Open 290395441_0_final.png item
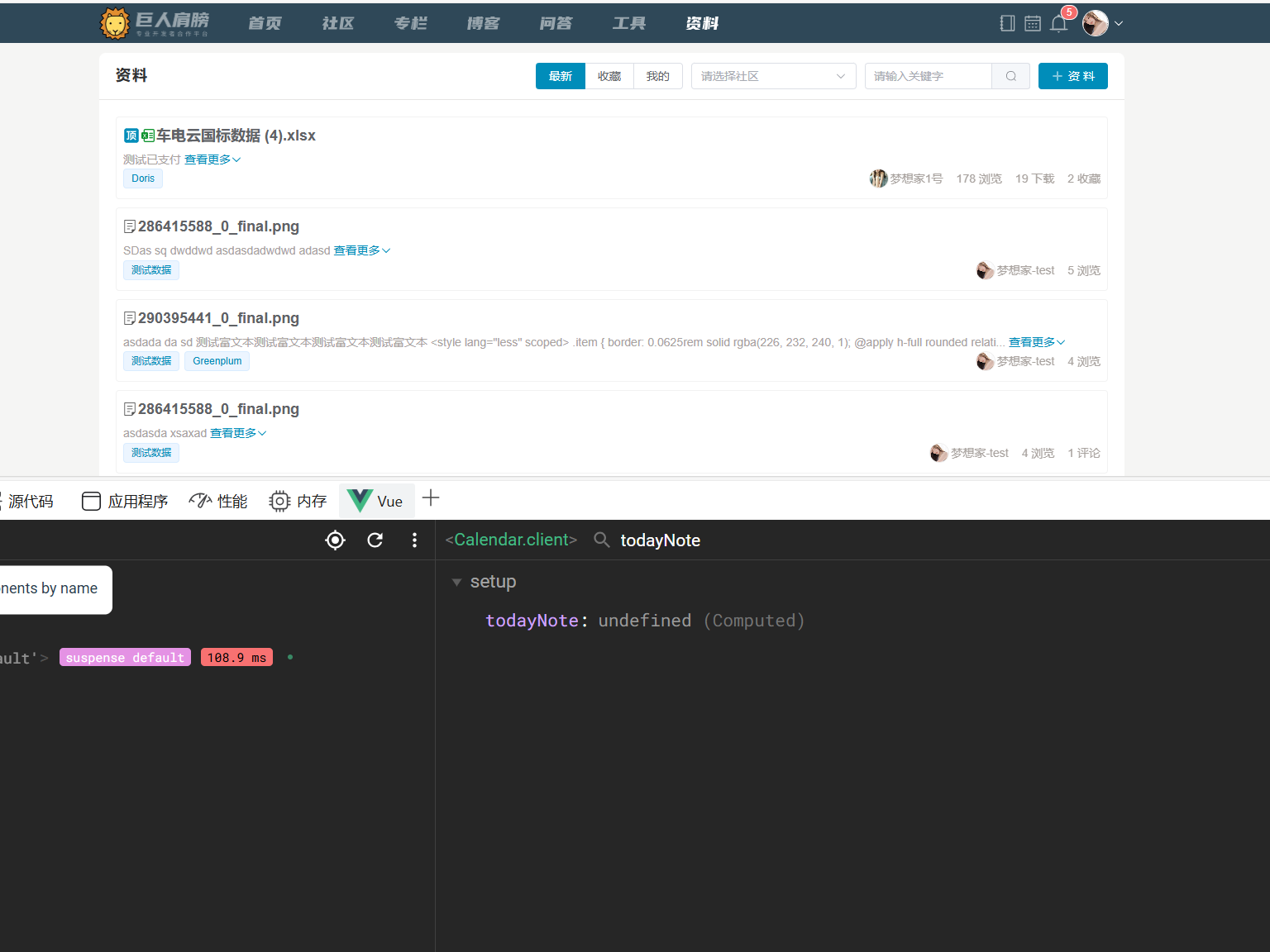Image resolution: width=1270 pixels, height=952 pixels. [218, 318]
